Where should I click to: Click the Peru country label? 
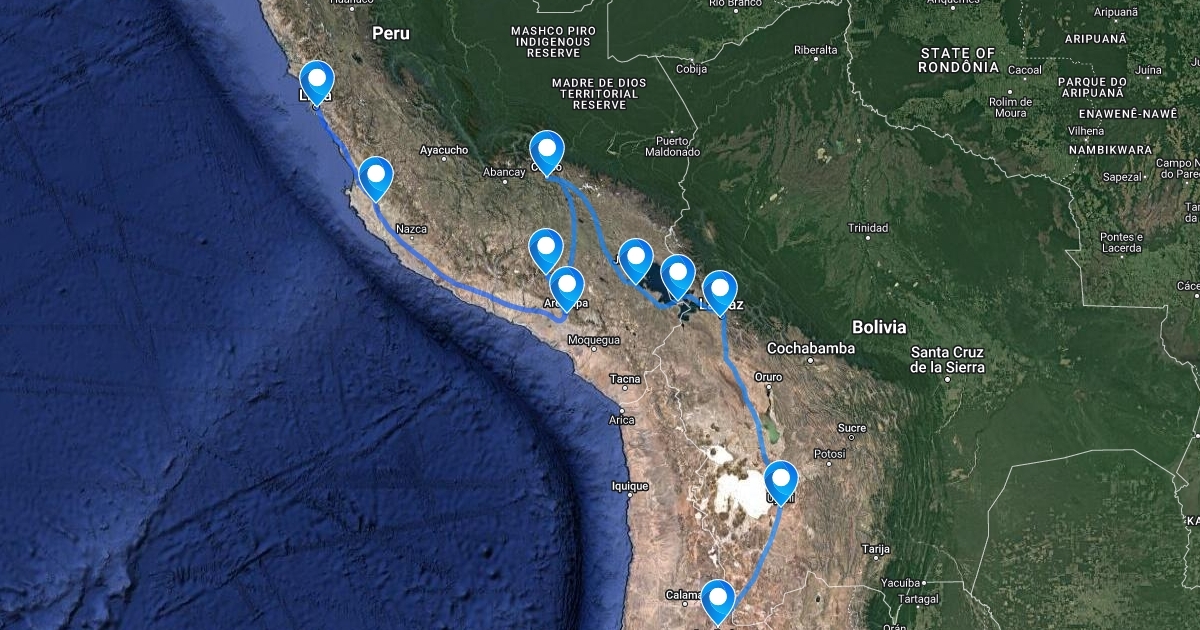(391, 33)
